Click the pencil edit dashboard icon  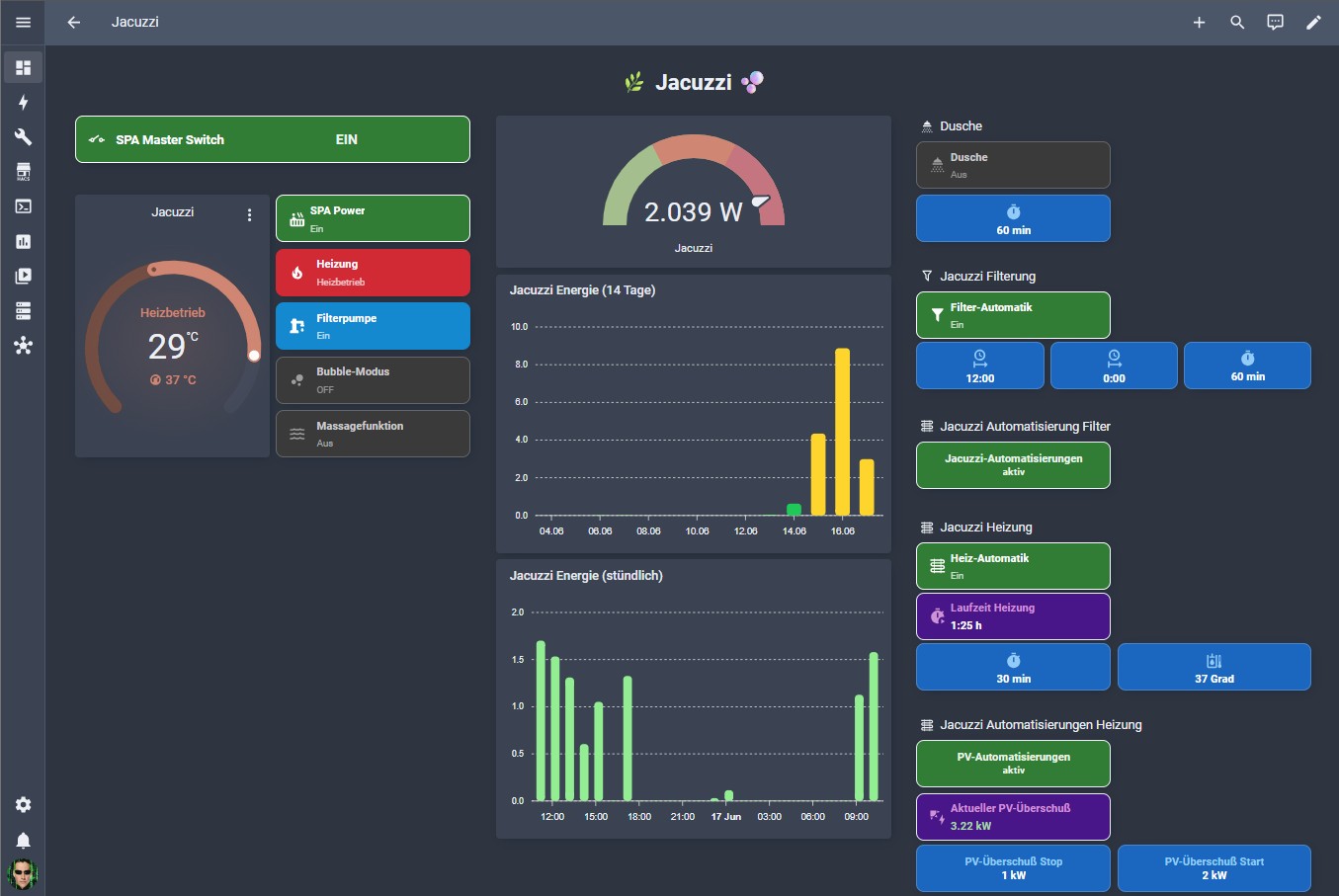tap(1313, 22)
